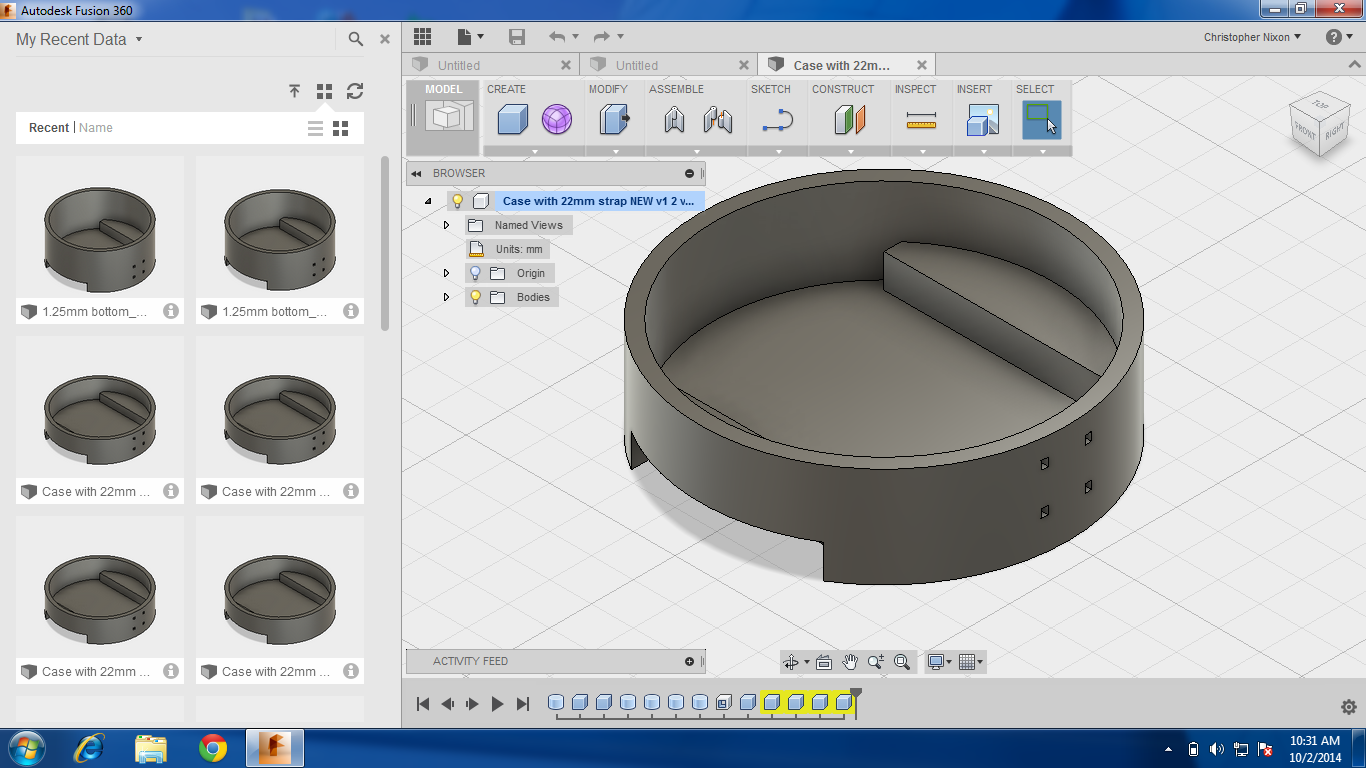Sort recent data by Name

[x=96, y=128]
